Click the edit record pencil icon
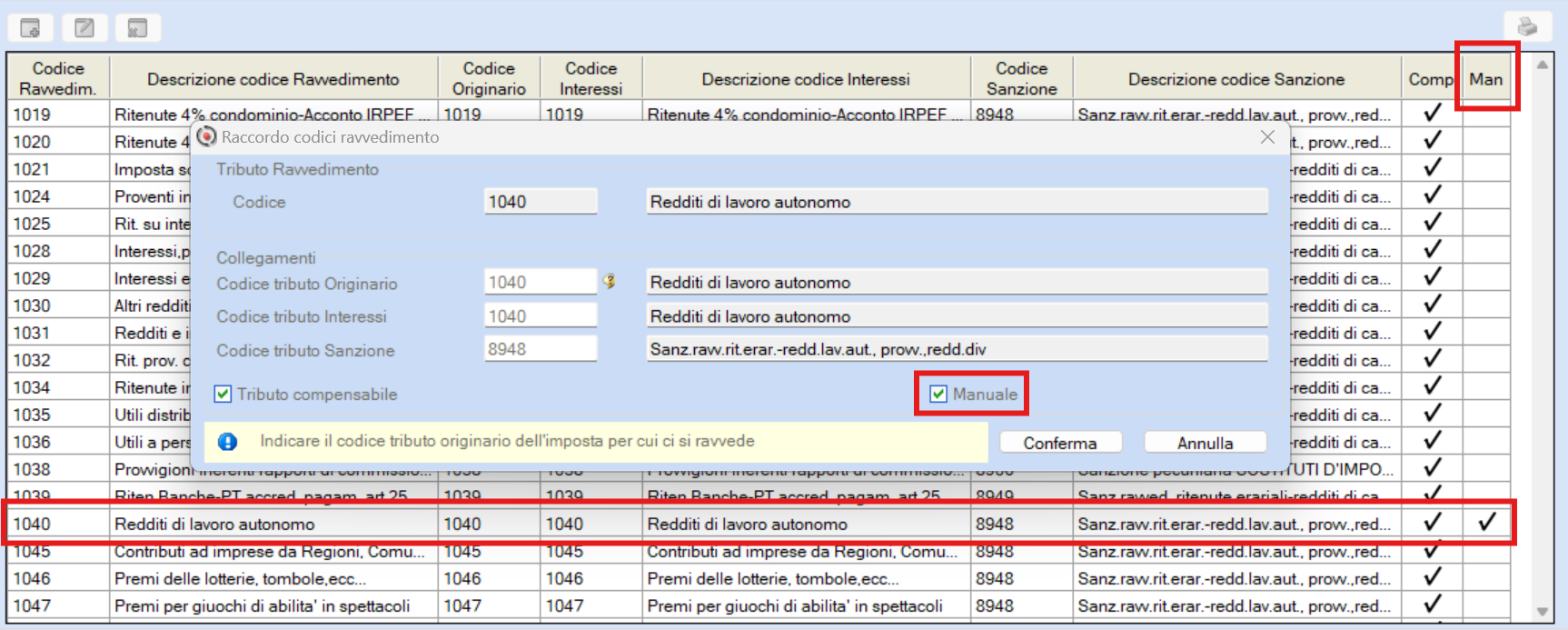Viewport: 1568px width, 630px height. tap(84, 28)
